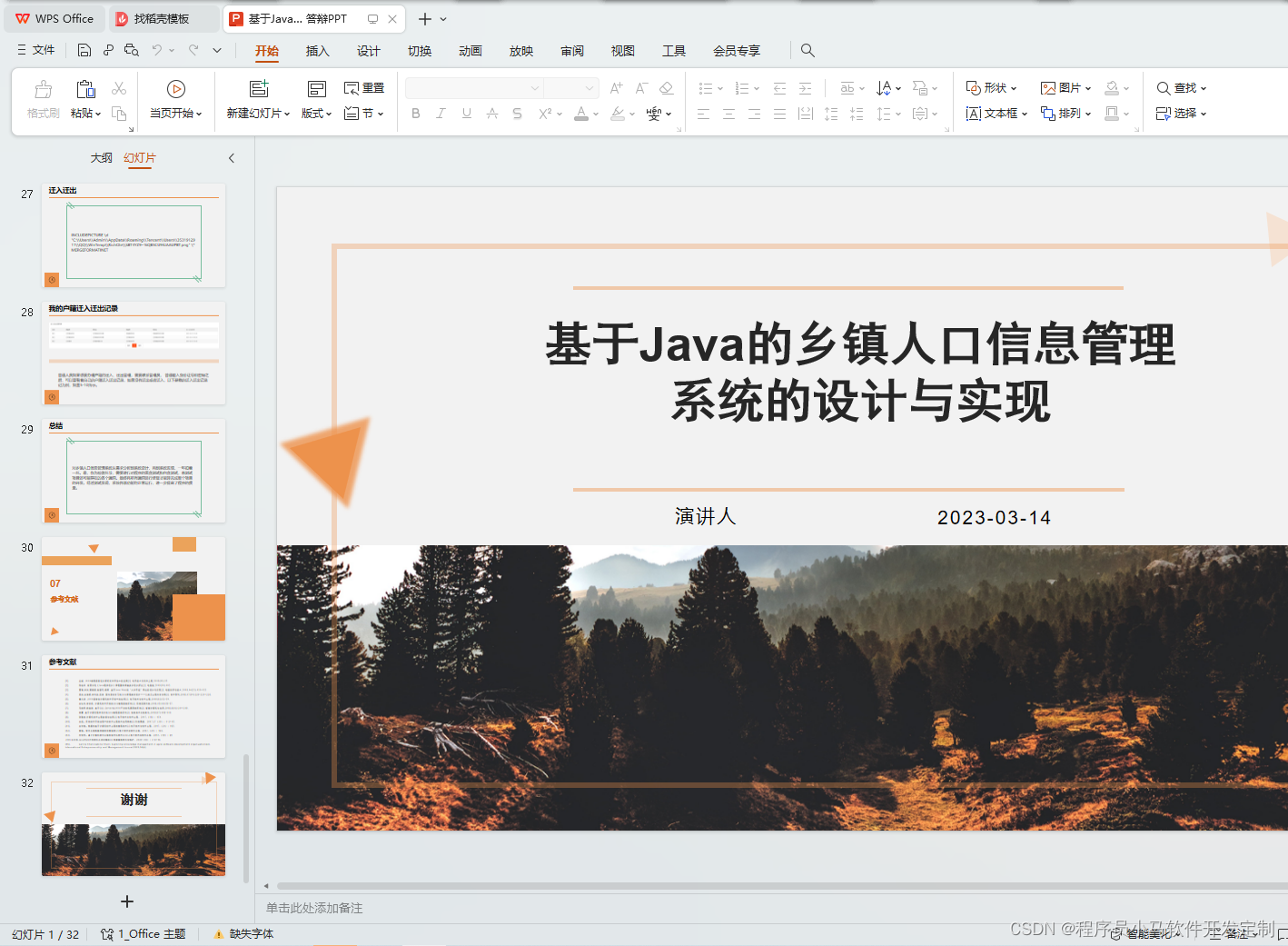
Task: Enable strikethrough formatting
Action: (x=517, y=113)
